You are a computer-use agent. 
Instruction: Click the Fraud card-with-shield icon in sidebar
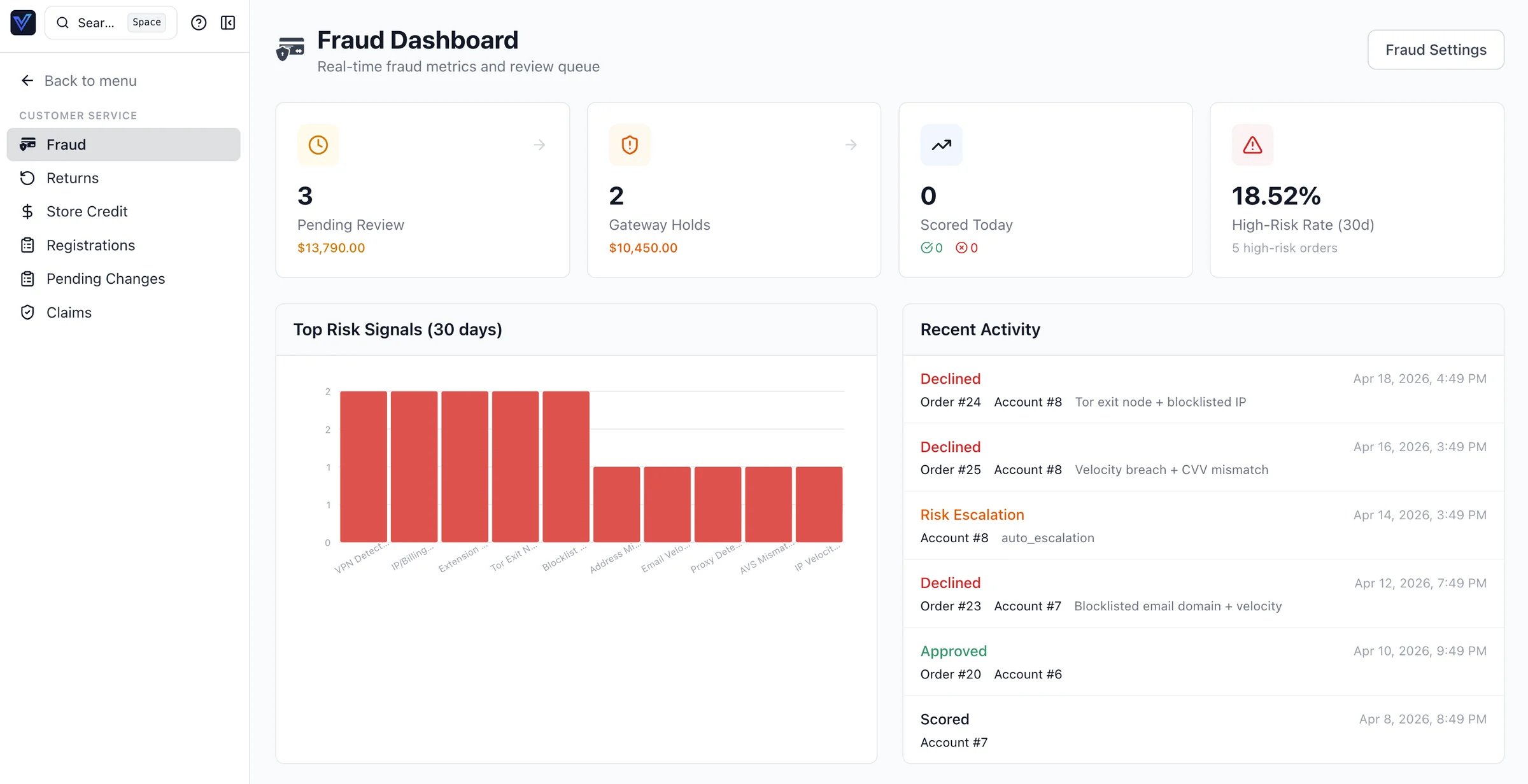click(x=27, y=144)
